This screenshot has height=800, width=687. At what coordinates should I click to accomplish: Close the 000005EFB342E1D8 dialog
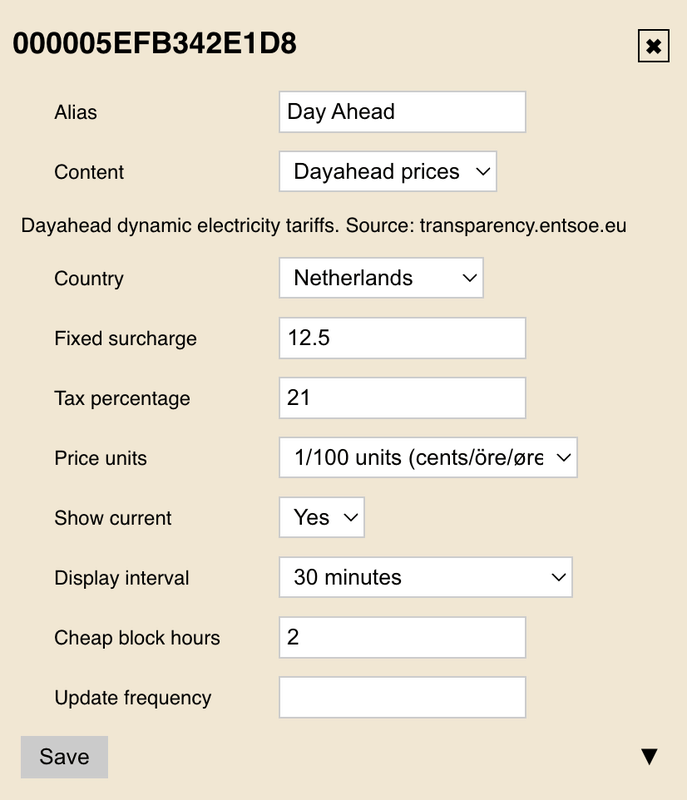[x=651, y=46]
